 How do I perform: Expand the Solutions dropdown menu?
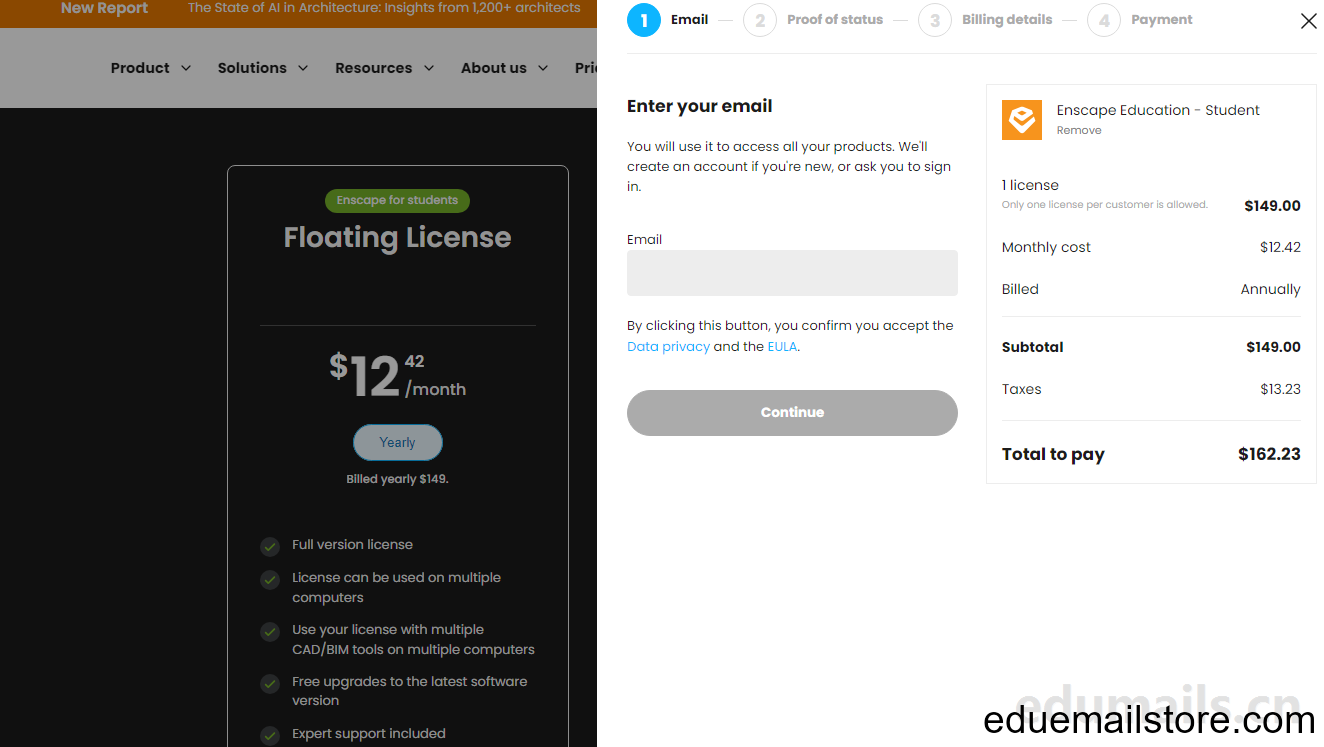point(263,68)
